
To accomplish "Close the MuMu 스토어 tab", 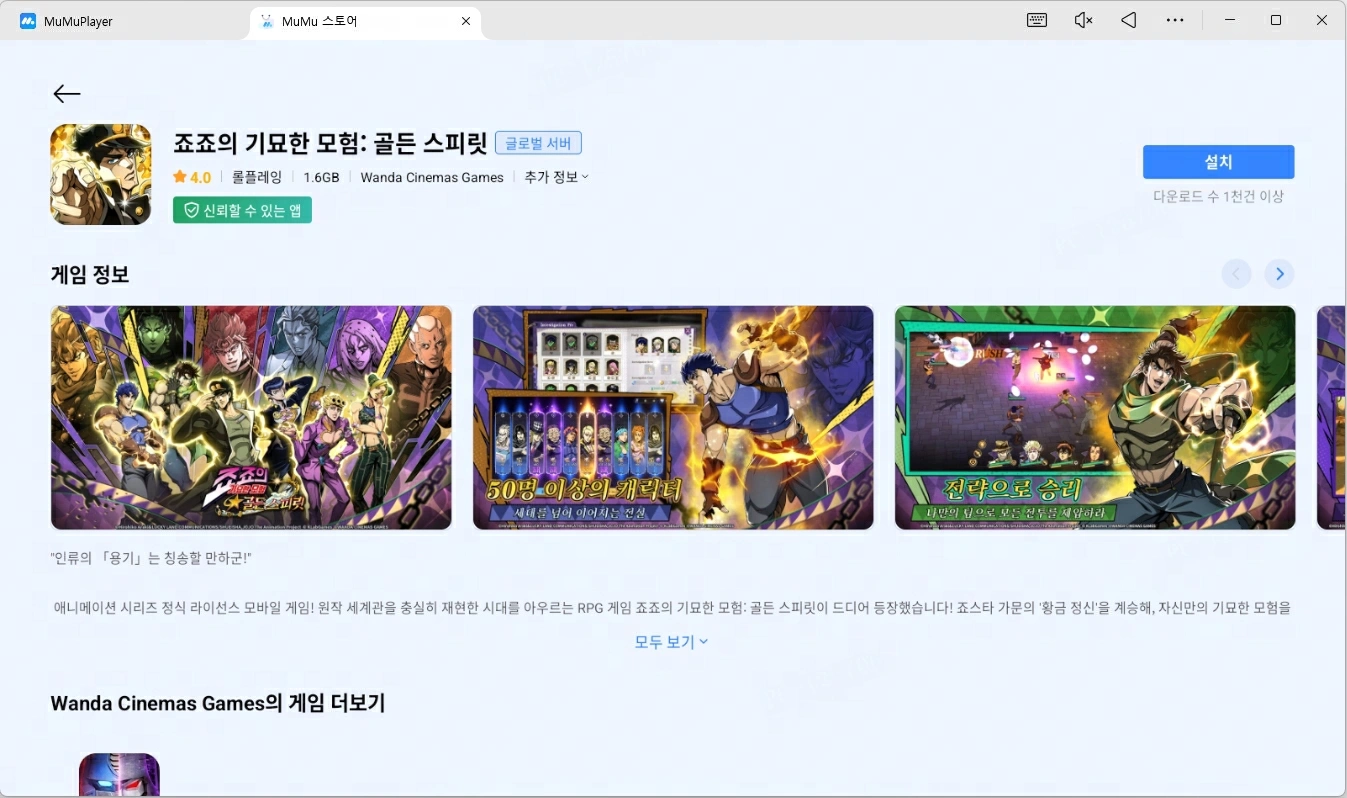I will [x=466, y=21].
